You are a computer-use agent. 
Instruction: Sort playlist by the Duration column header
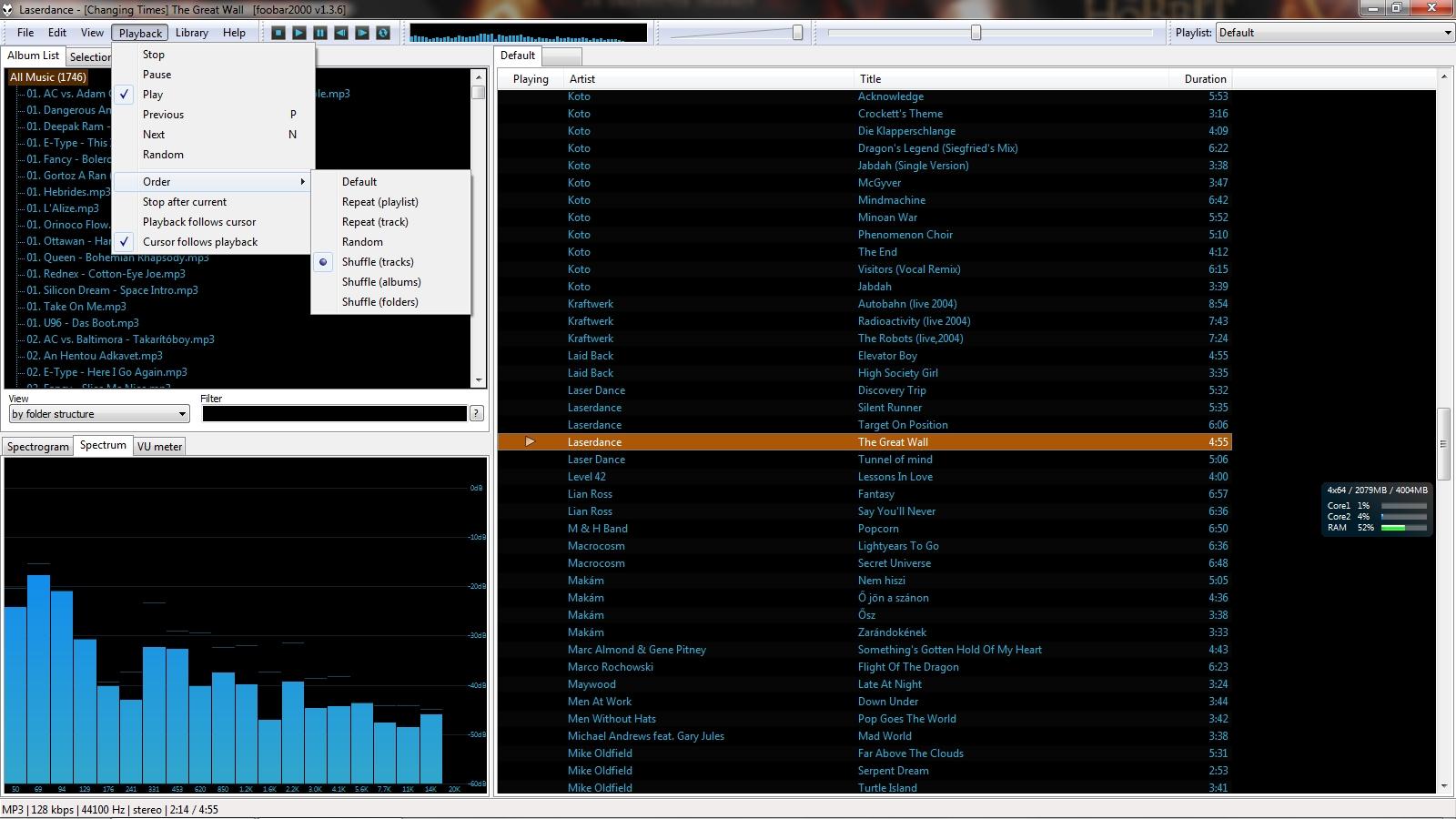pyautogui.click(x=1200, y=79)
